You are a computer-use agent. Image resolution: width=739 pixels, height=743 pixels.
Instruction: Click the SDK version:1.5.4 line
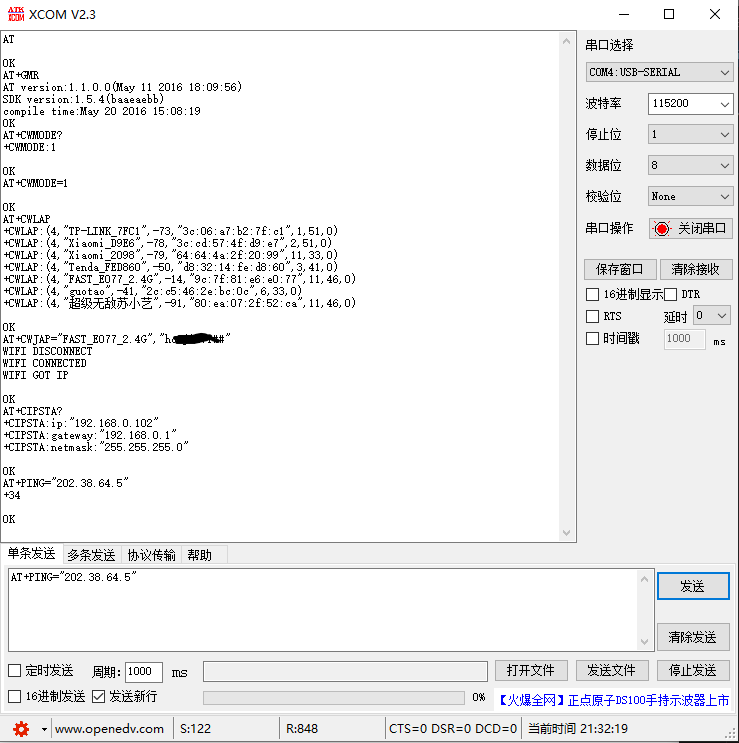click(x=83, y=99)
